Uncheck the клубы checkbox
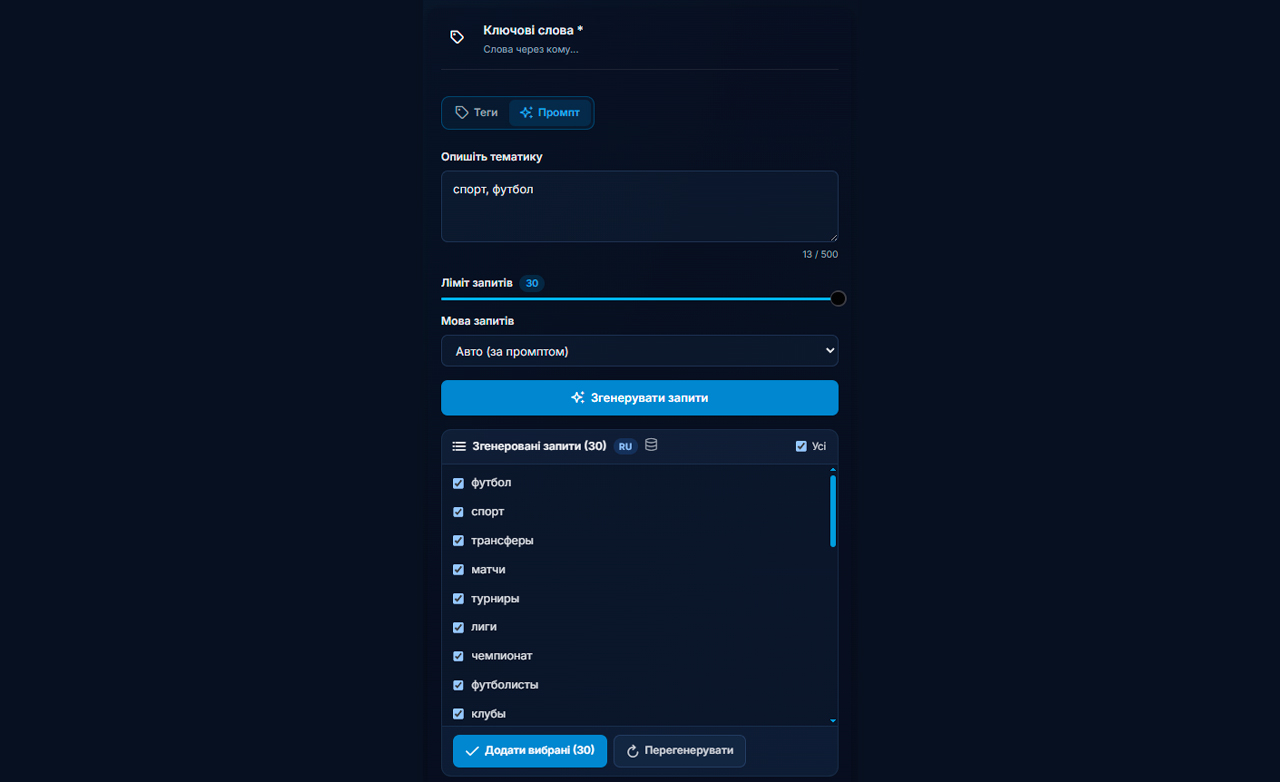The image size is (1280, 782). tap(458, 714)
